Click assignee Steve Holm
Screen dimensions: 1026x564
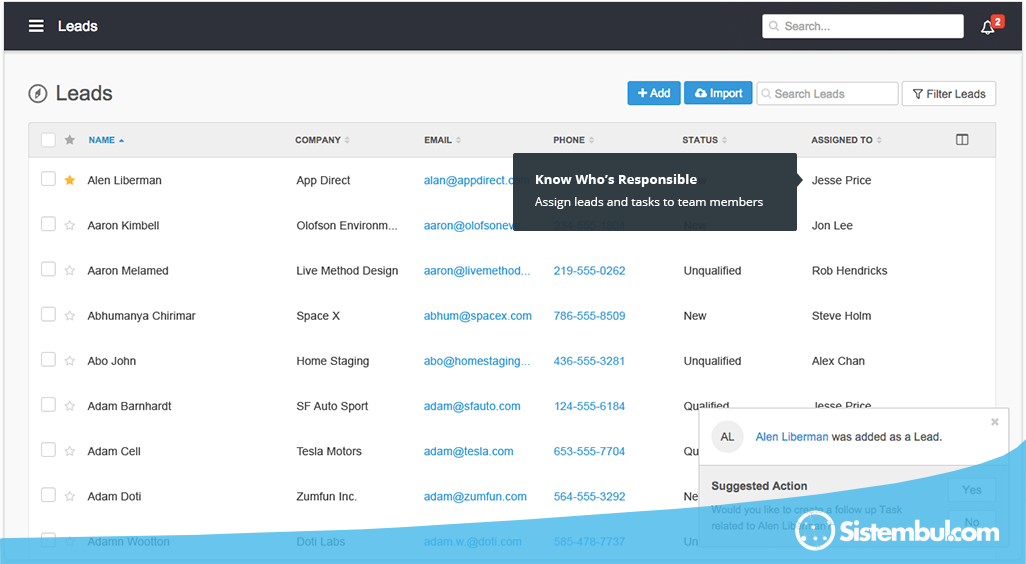pos(841,315)
